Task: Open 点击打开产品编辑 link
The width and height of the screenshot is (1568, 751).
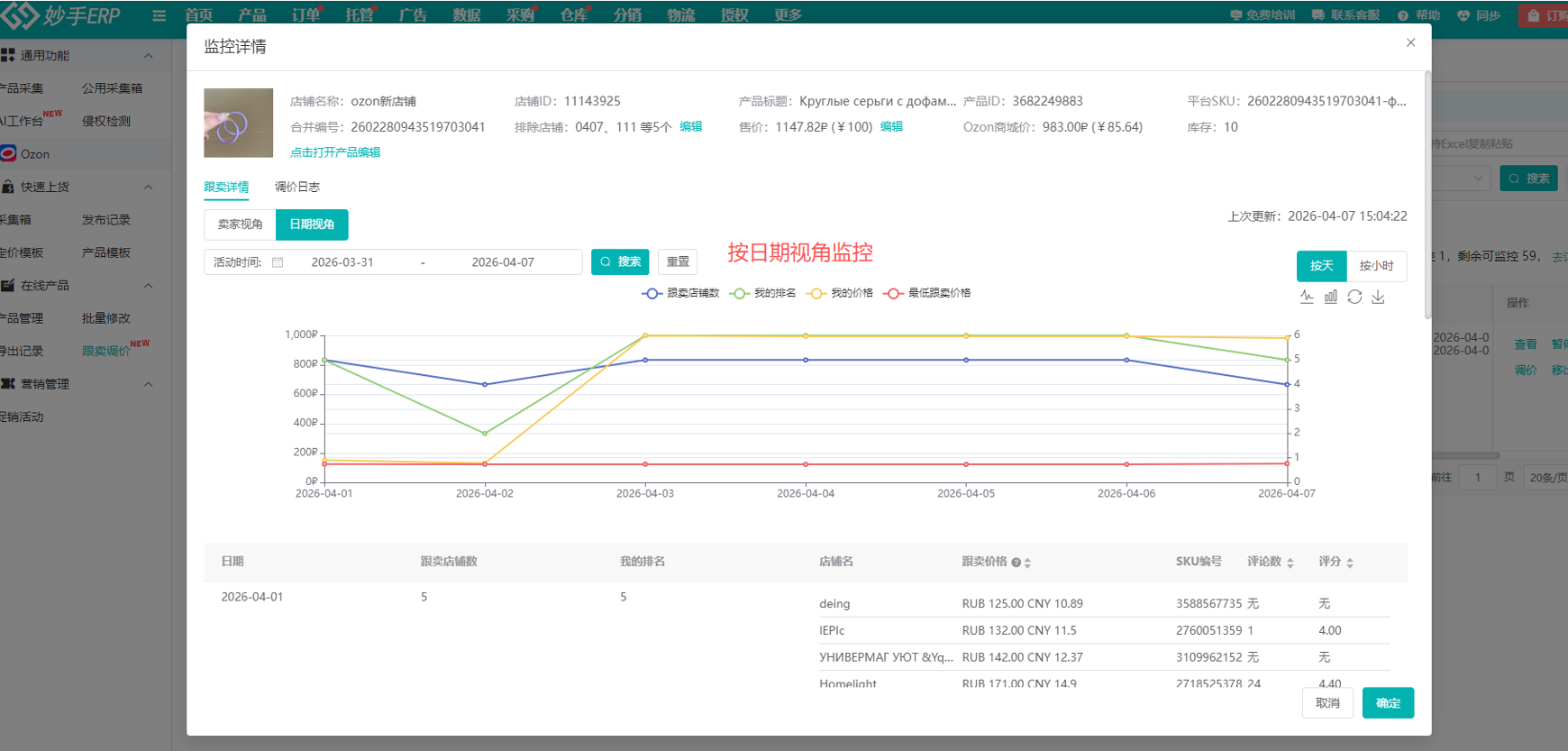Action: tap(335, 152)
